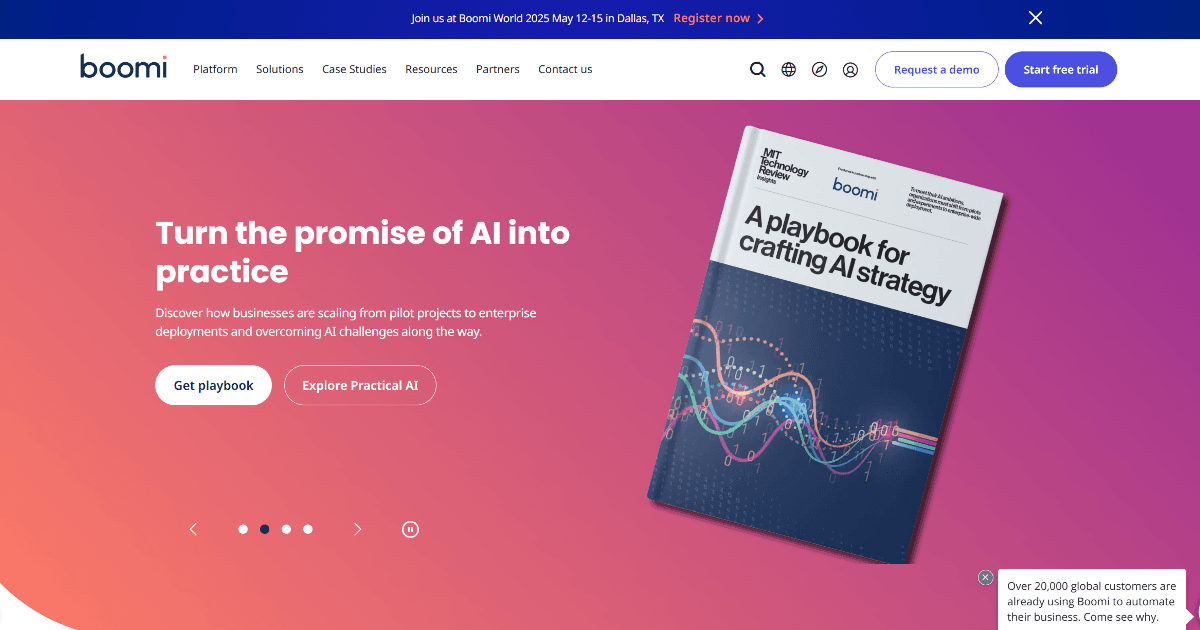Expand the Platform navigation menu
The width and height of the screenshot is (1200, 630).
click(215, 69)
